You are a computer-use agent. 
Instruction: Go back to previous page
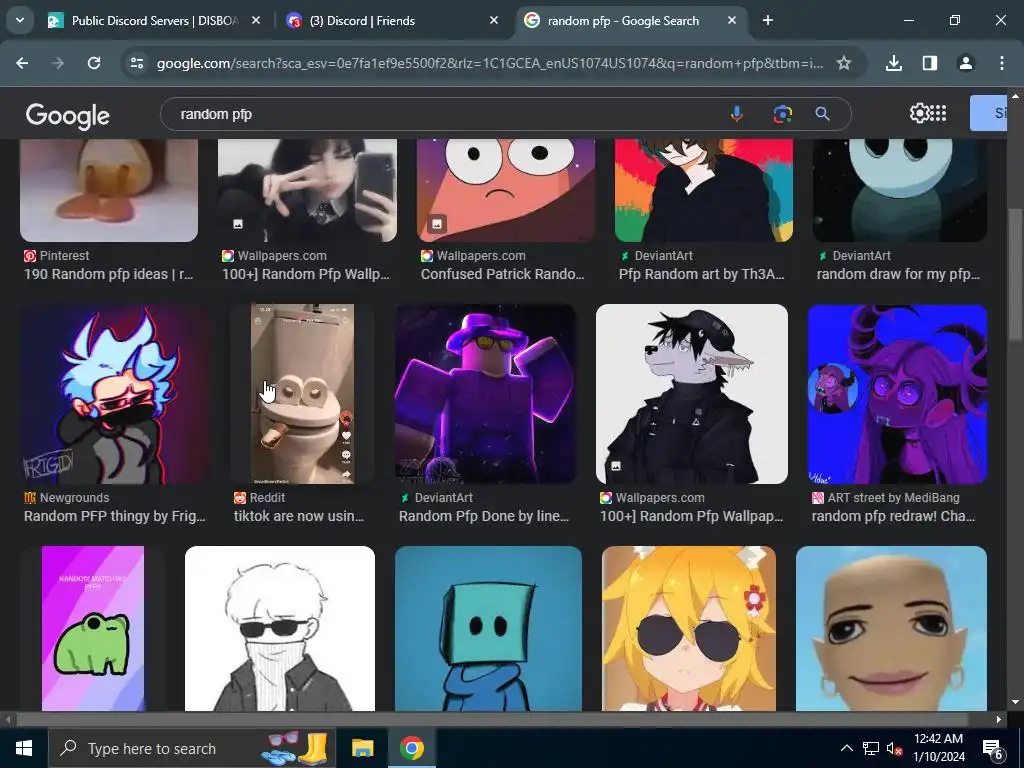(22, 63)
